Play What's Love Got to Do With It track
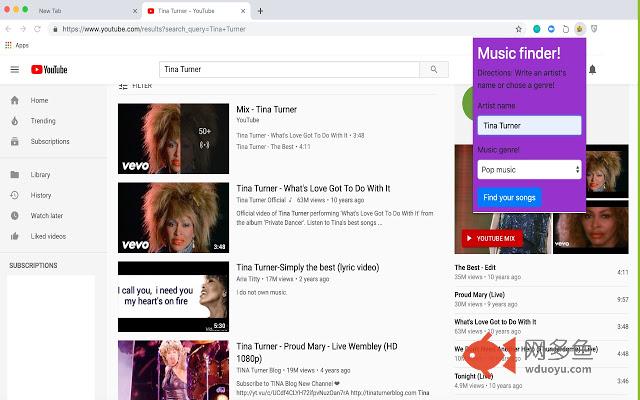Image resolution: width=640 pixels, height=400 pixels. click(x=541, y=327)
